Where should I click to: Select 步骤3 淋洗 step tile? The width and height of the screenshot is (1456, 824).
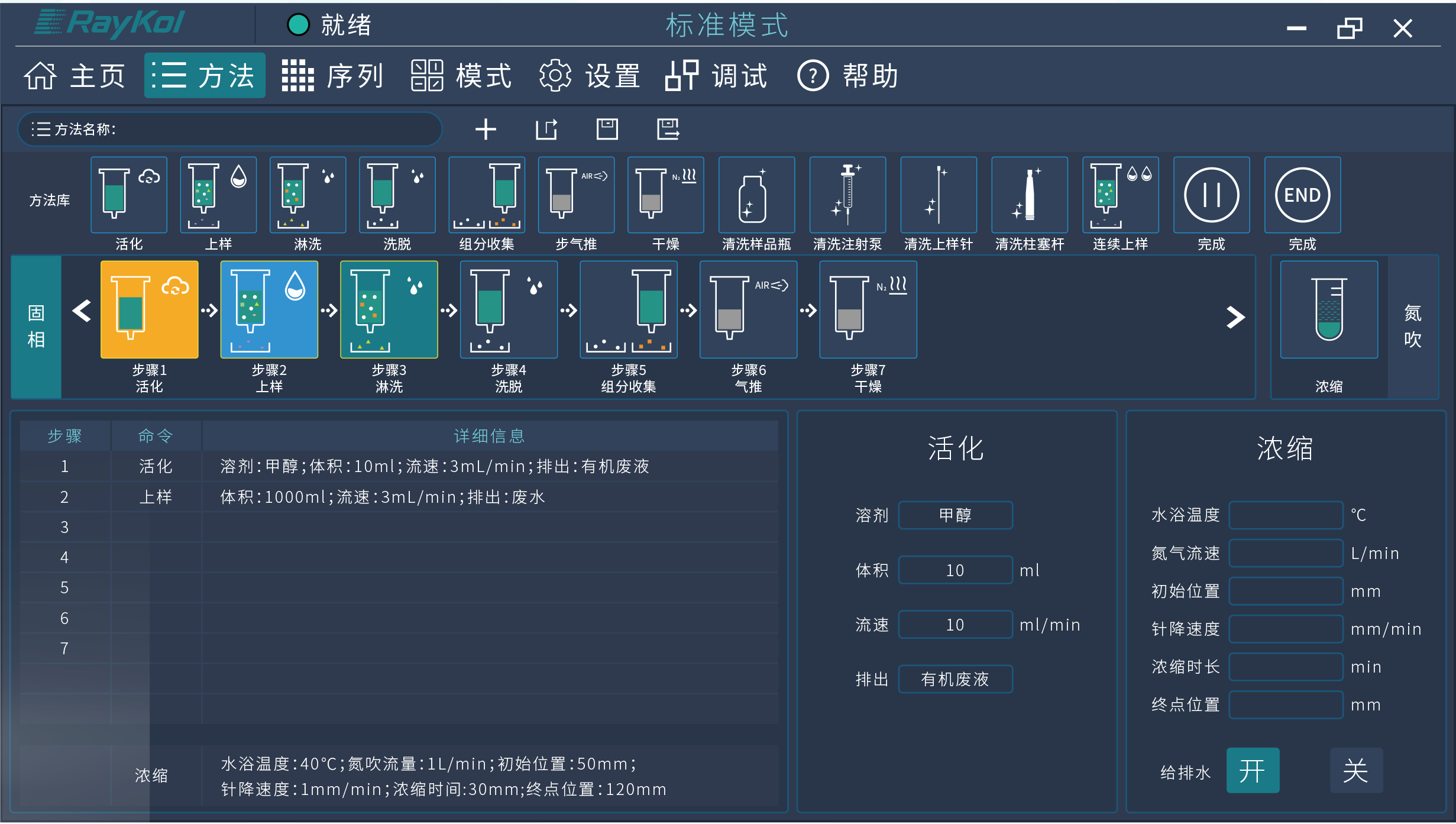pos(389,309)
